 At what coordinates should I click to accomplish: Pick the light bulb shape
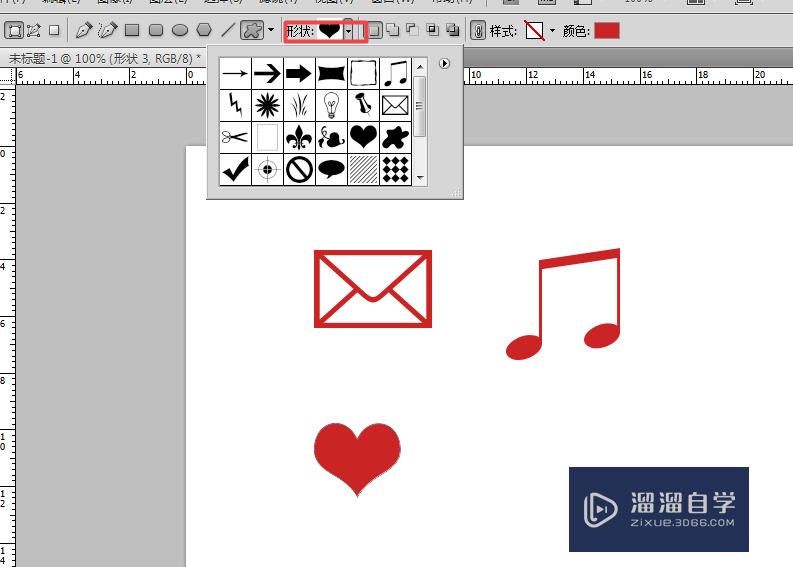tap(331, 106)
